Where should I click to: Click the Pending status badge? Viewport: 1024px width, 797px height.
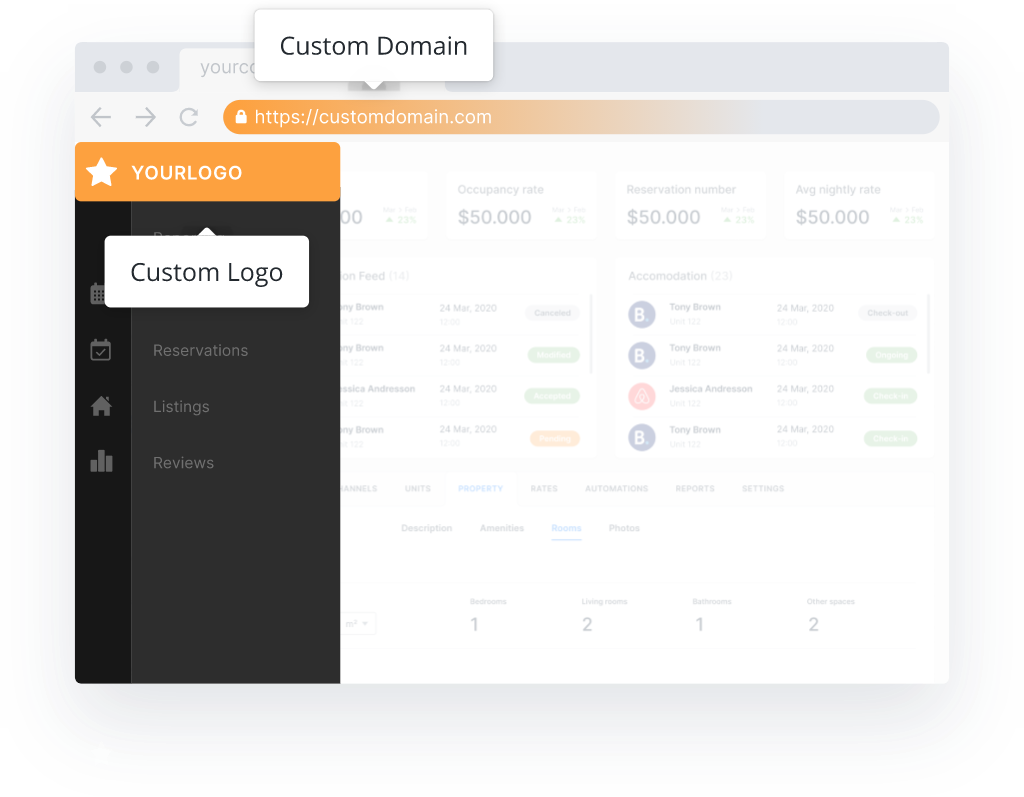(555, 438)
